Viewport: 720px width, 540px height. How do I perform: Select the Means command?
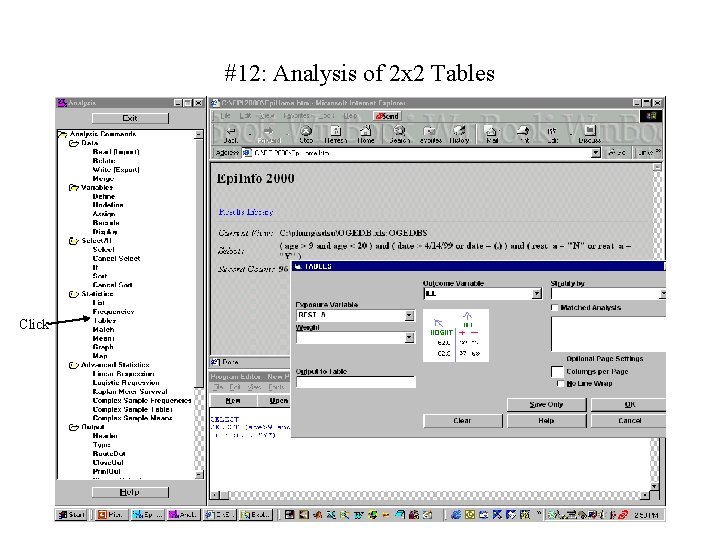tap(103, 338)
